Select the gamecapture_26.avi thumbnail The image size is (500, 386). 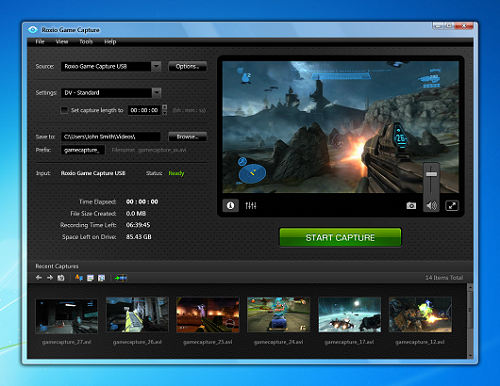click(x=137, y=315)
